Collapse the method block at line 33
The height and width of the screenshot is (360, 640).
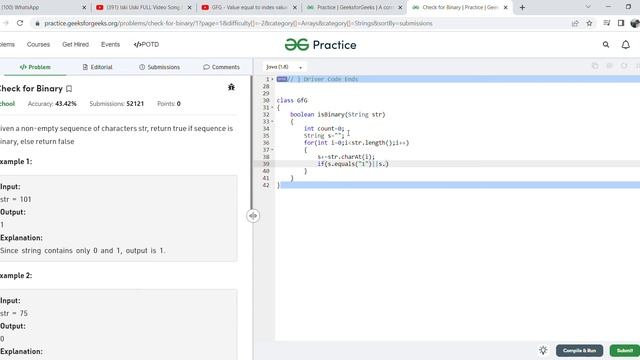click(272, 122)
